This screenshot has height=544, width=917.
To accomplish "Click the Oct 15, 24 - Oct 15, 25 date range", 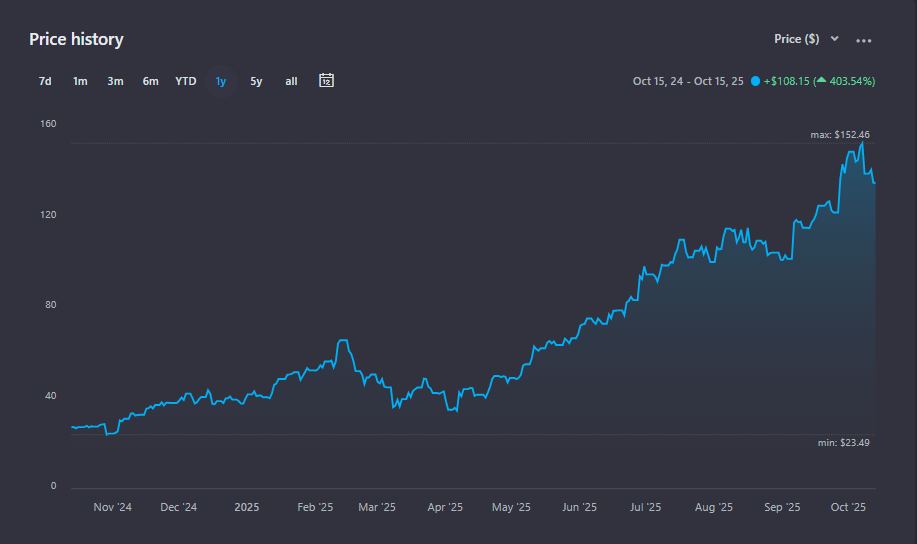I will (688, 81).
